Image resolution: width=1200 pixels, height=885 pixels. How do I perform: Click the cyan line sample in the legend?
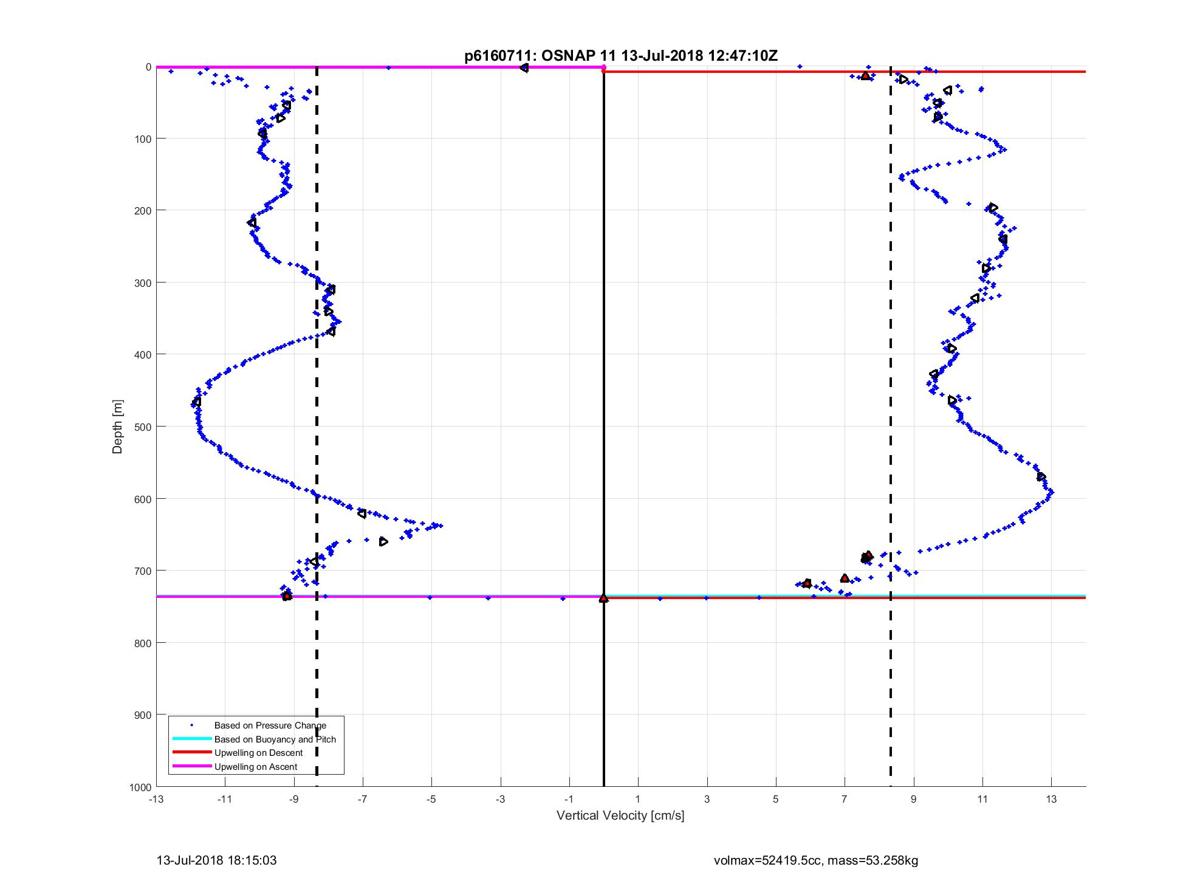point(191,739)
